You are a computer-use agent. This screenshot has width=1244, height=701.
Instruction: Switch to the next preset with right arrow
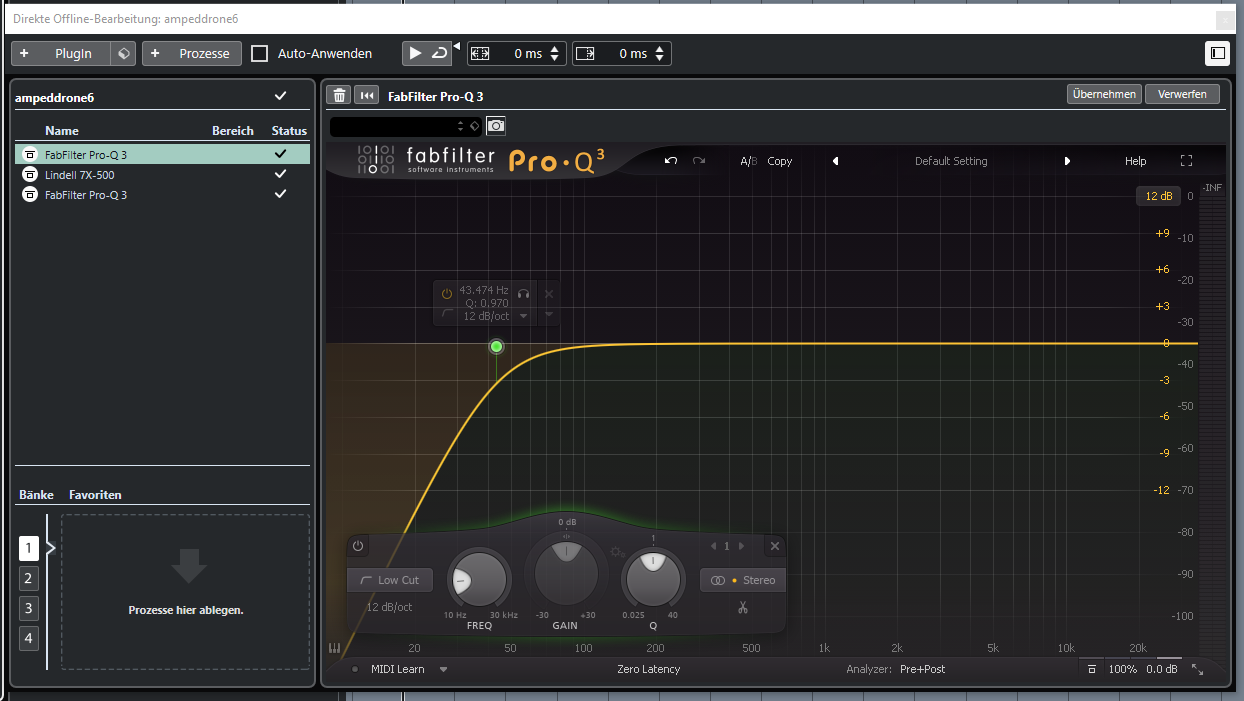[1067, 161]
